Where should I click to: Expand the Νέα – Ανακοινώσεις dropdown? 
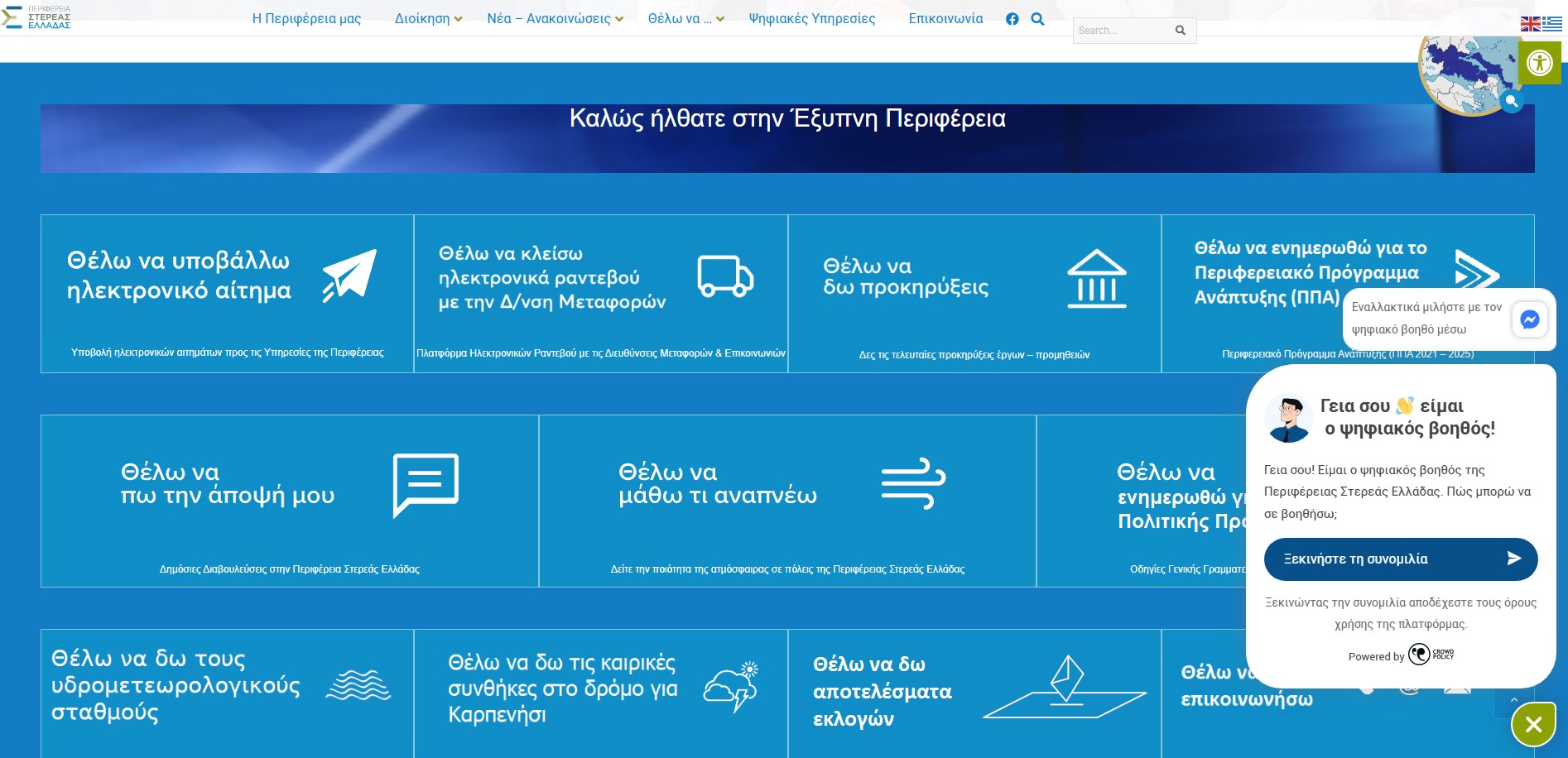[x=555, y=19]
